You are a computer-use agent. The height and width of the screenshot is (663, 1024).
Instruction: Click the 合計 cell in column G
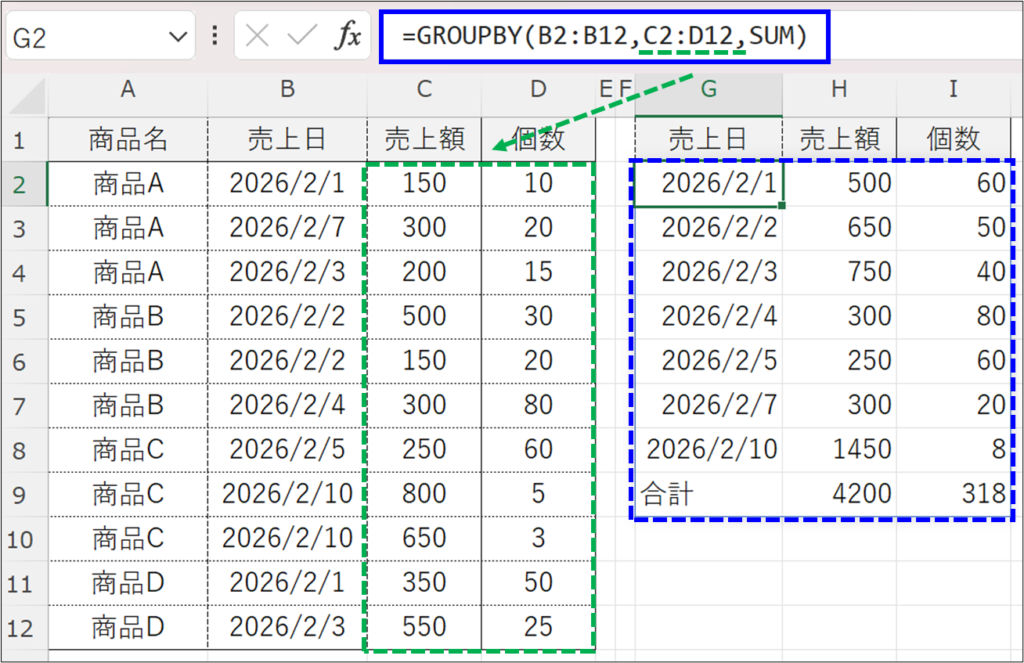(708, 494)
